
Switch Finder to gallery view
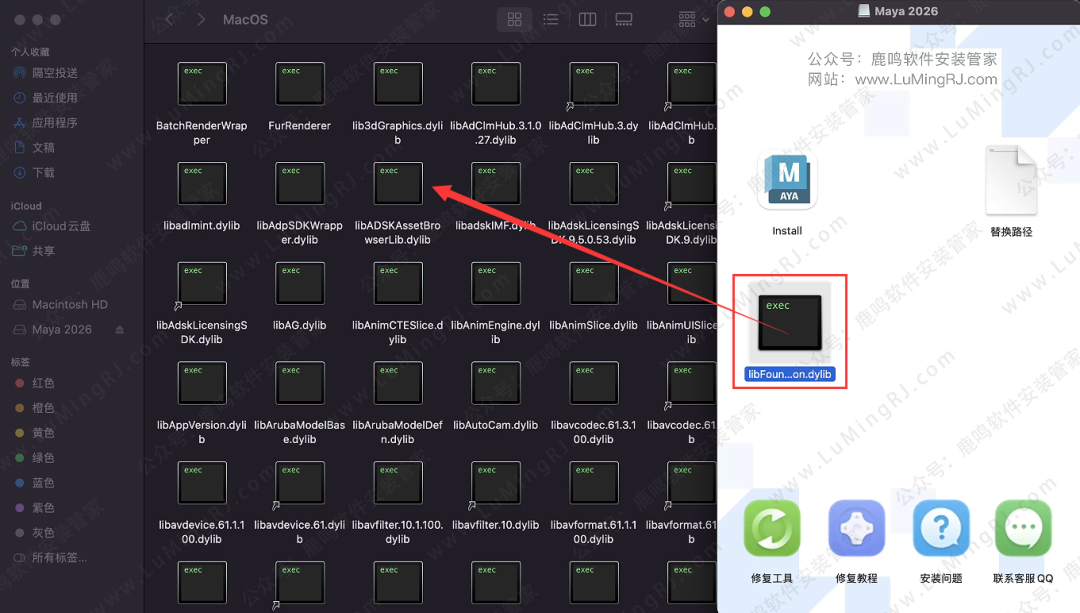(624, 19)
